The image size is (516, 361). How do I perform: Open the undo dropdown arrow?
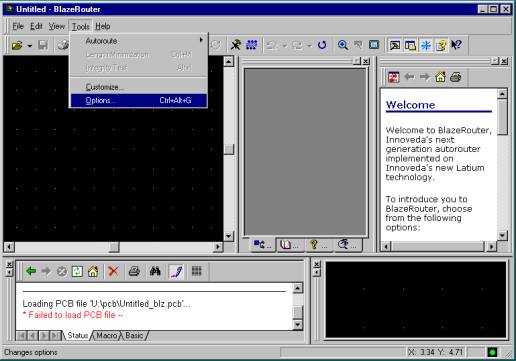click(284, 45)
